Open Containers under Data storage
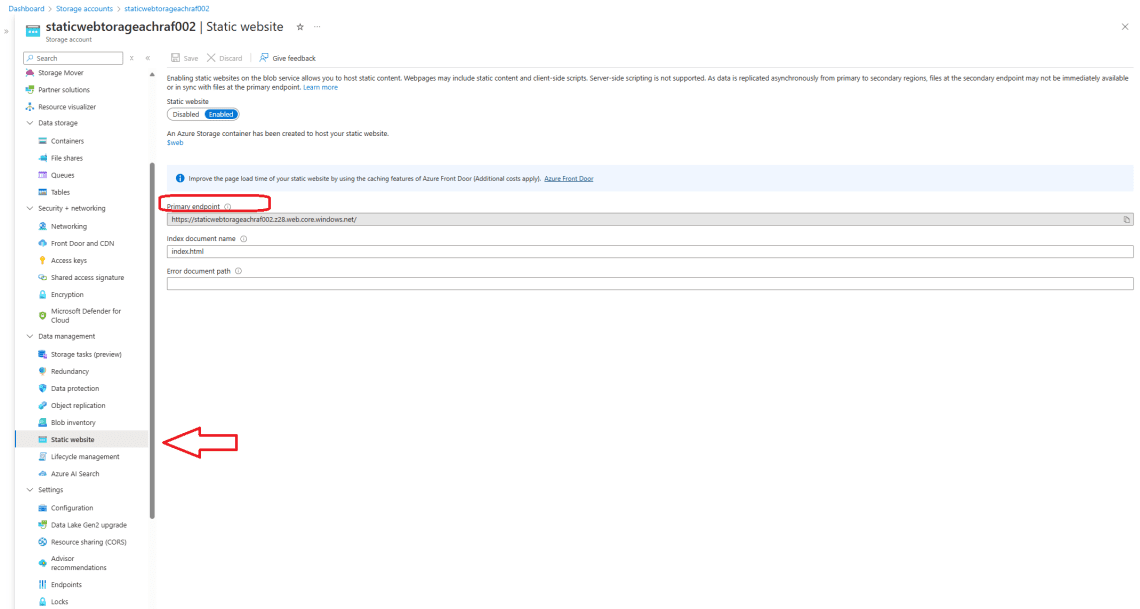 pyautogui.click(x=68, y=140)
